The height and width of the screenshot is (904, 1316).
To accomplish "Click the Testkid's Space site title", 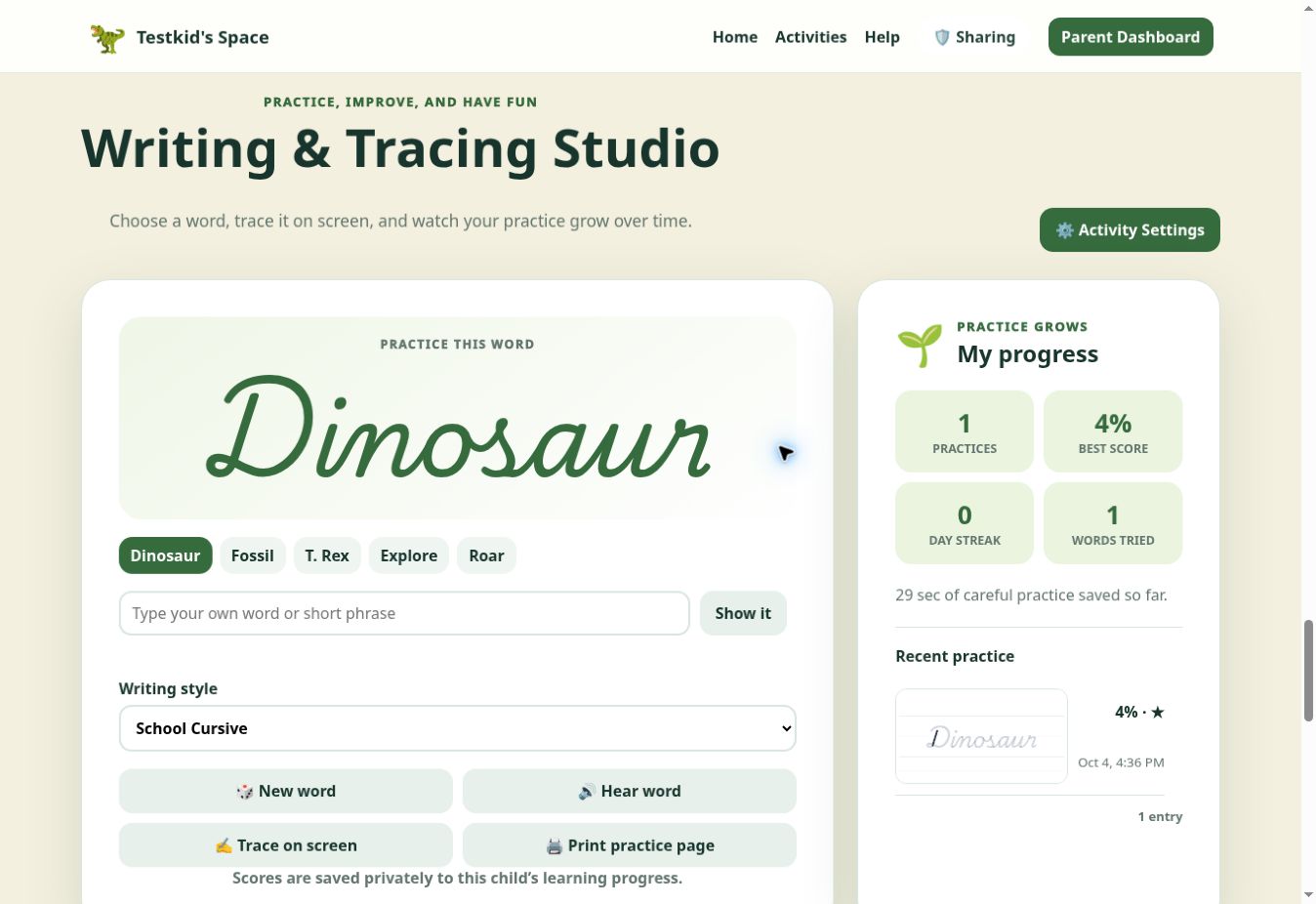I will point(203,37).
